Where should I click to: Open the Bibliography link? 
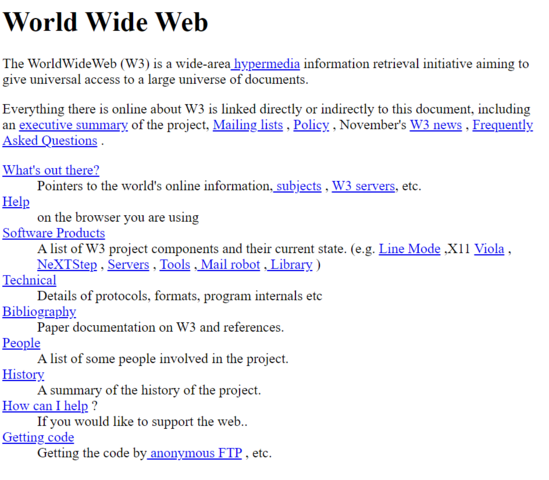39,312
